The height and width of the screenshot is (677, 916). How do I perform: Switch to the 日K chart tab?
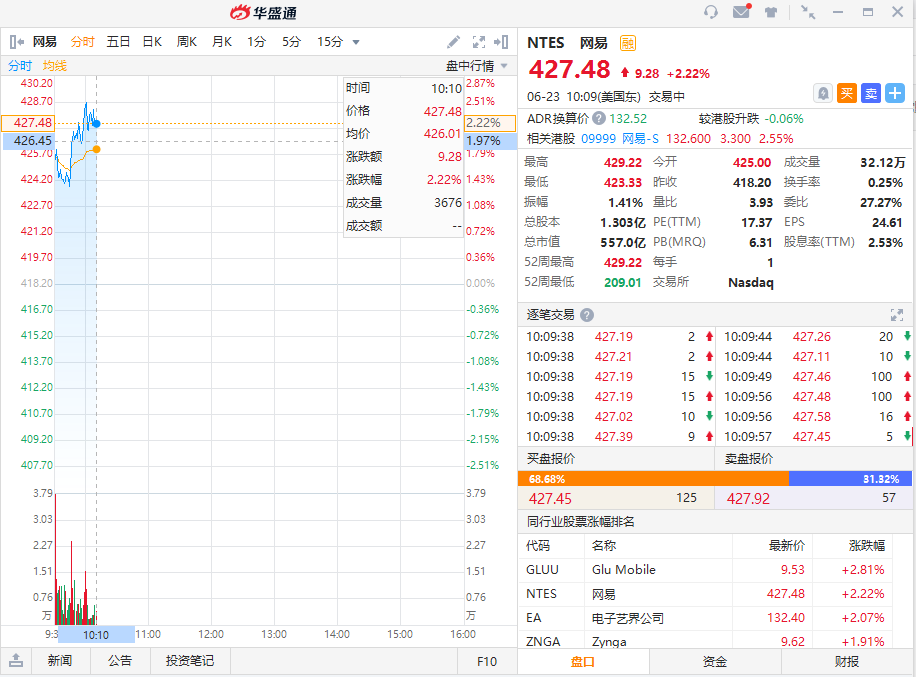click(152, 42)
